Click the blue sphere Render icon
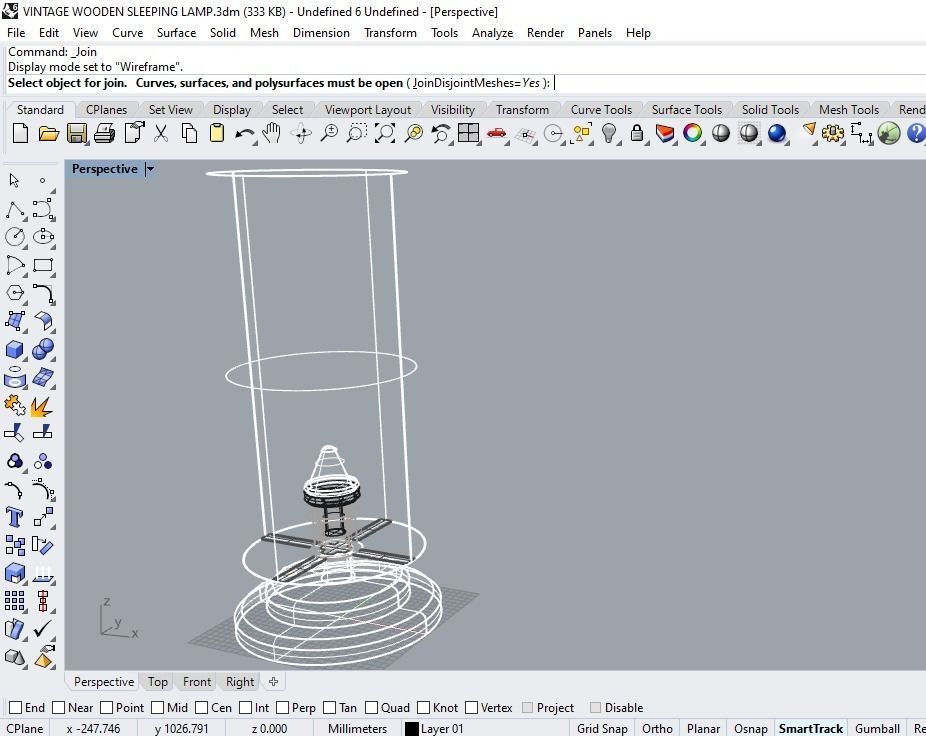 [777, 133]
